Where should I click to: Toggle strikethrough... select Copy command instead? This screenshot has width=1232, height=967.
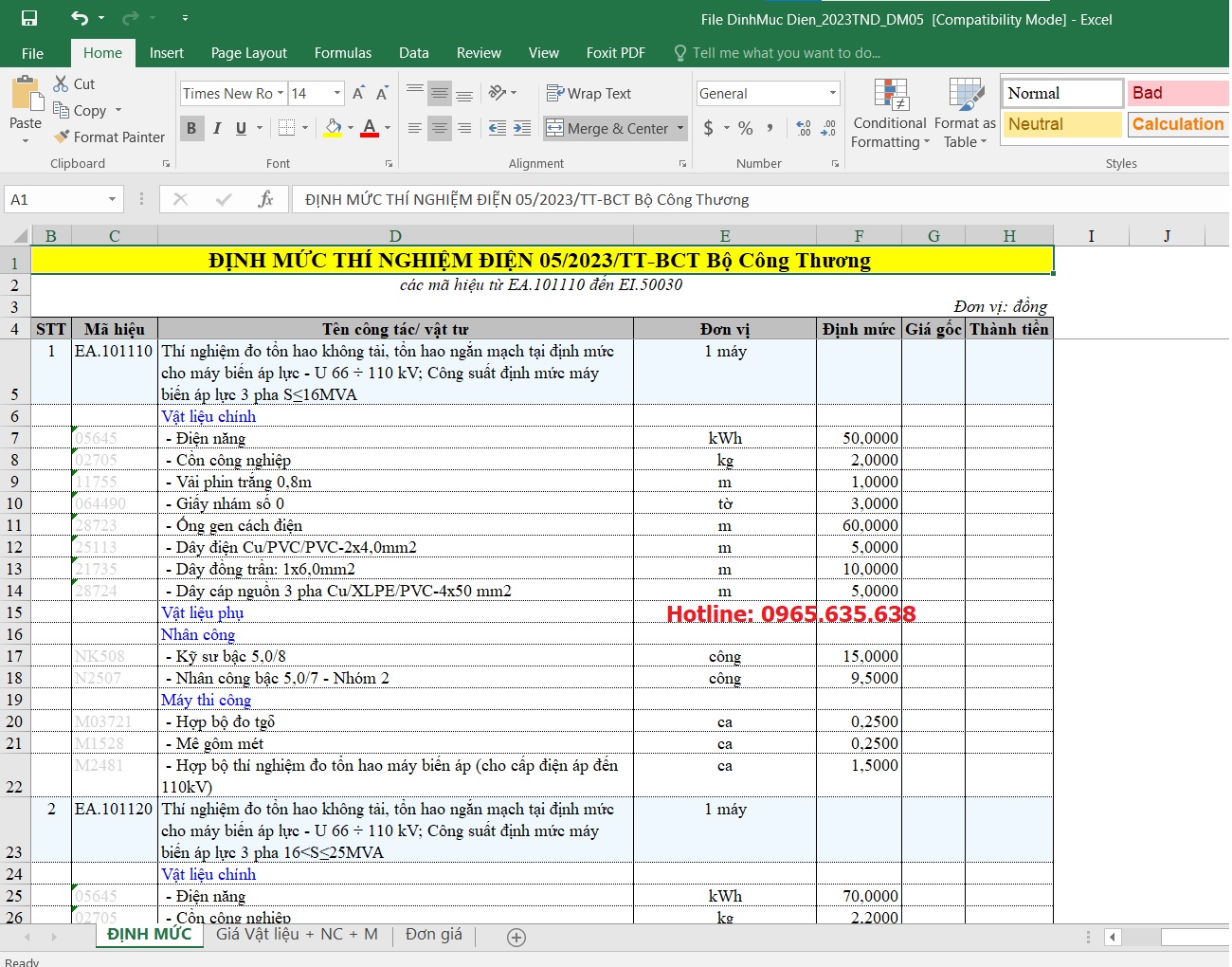point(82,110)
